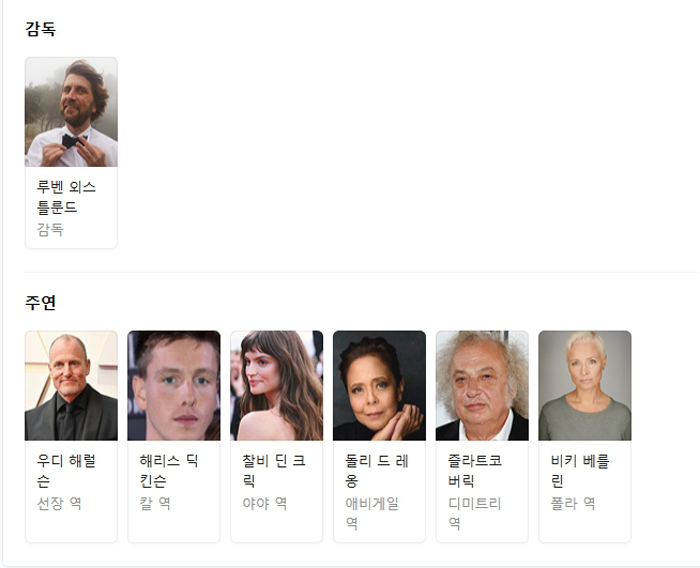Viewport: 700px width, 568px height.
Task: Click the 선장 역 role text
Action: coord(59,504)
